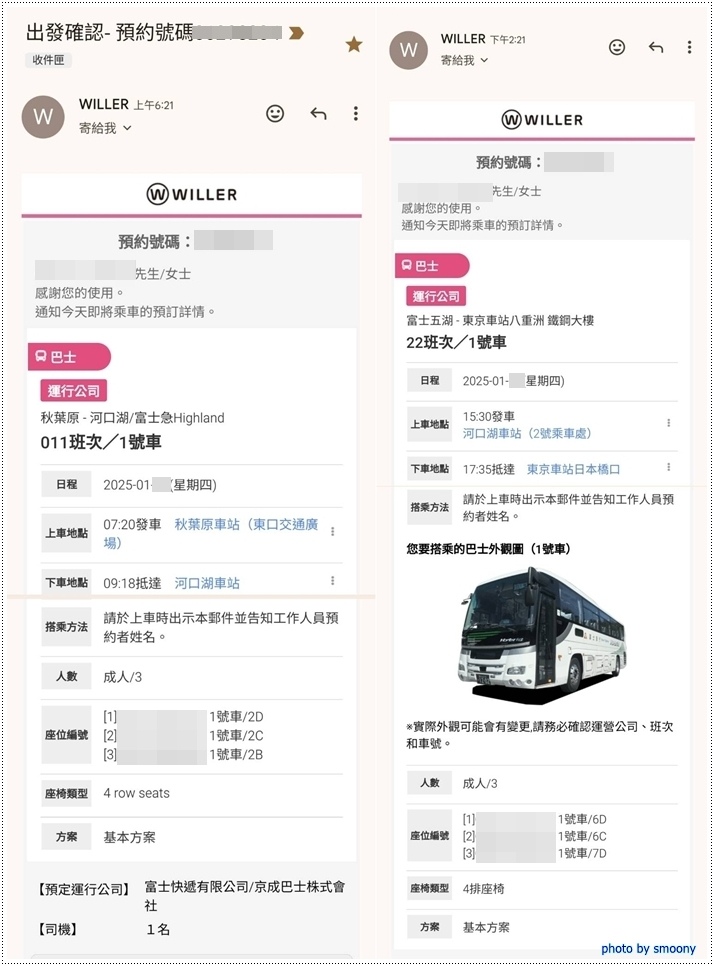Open options dots beside 河口湖車站 arrival row
Image resolution: width=714 pixels, height=966 pixels.
pos(333,580)
